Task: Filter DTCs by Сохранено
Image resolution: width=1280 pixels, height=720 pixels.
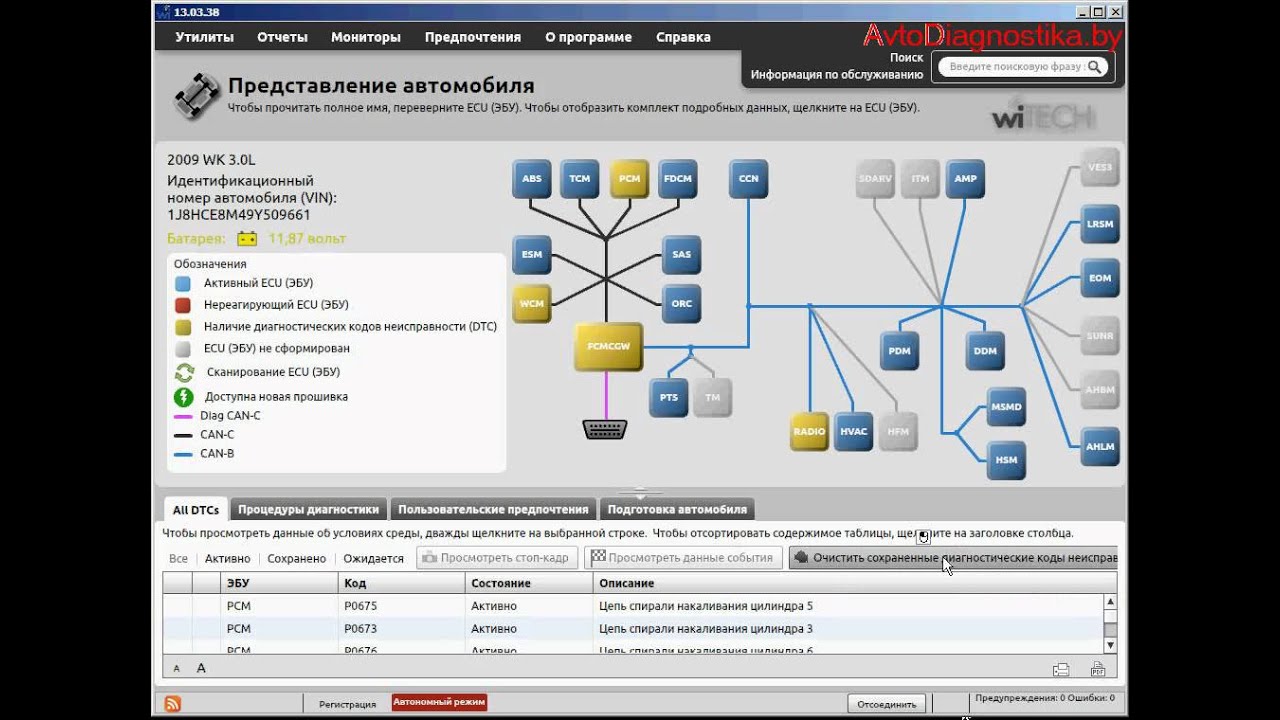Action: pos(297,558)
